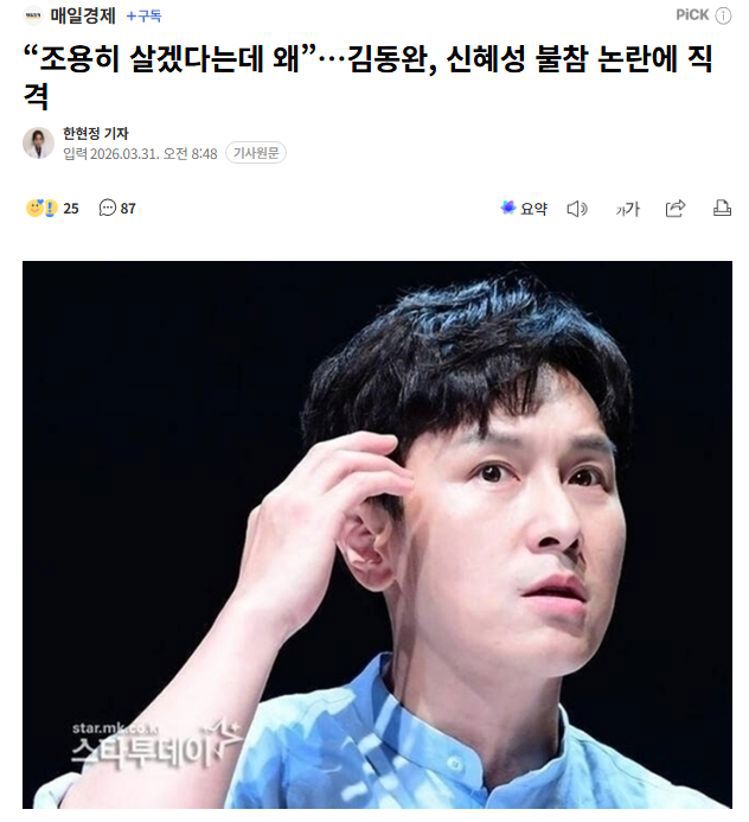The image size is (749, 822).
Task: Open reporter 한현정's profile photo
Action: (38, 142)
